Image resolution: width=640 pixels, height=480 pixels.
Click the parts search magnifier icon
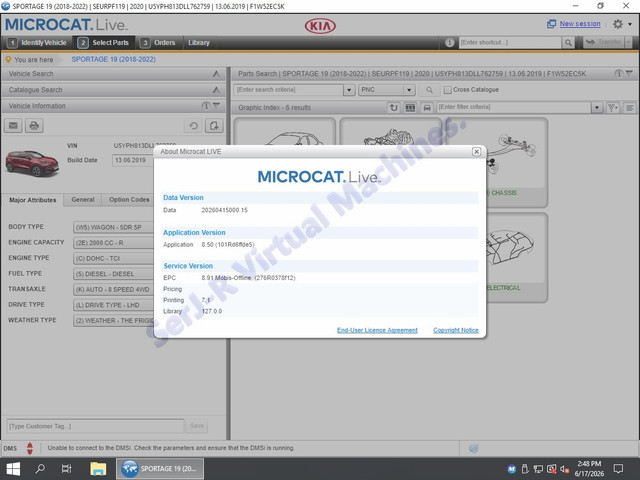tap(429, 90)
